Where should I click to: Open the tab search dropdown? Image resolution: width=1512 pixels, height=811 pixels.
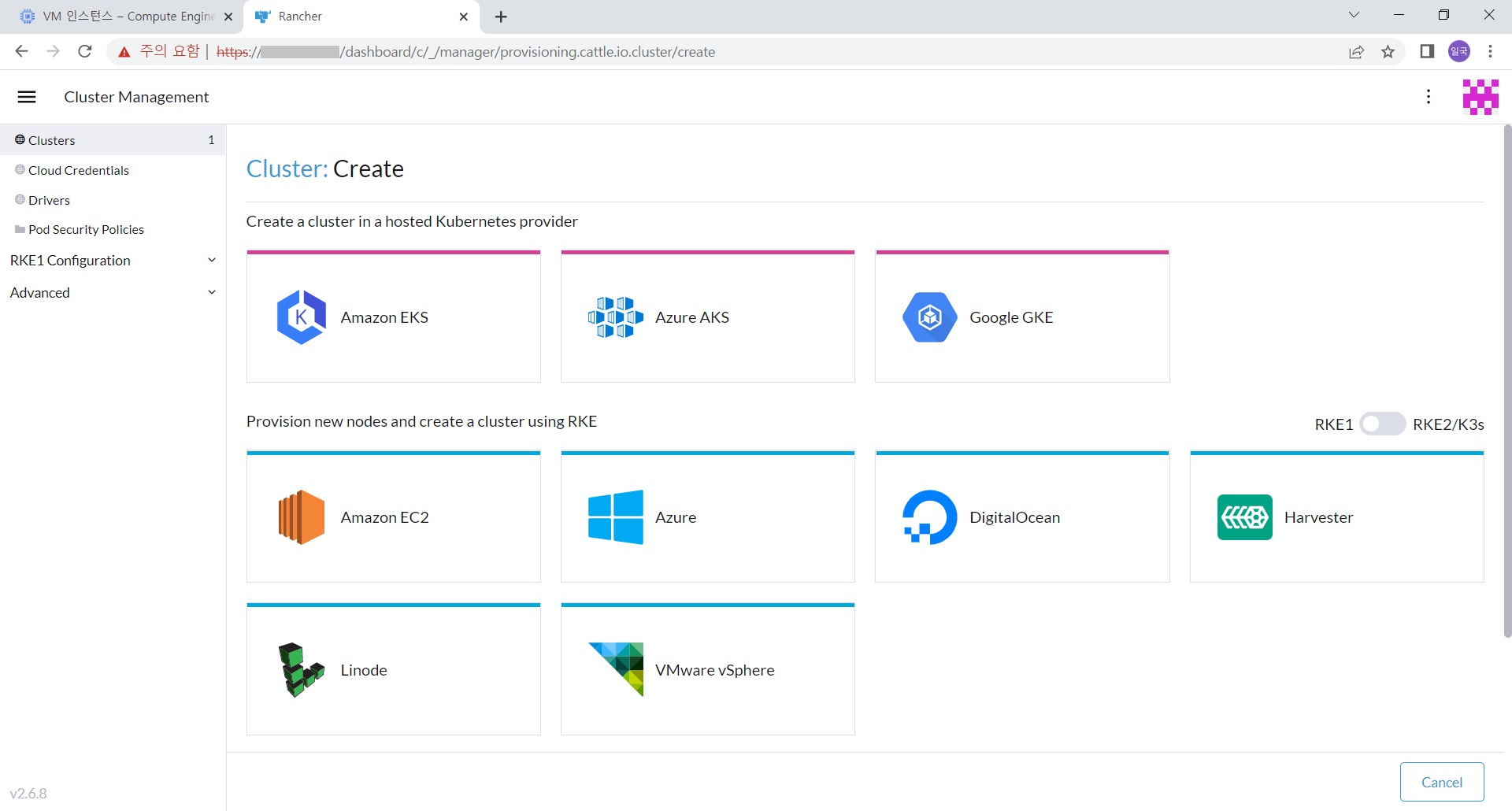pos(1354,15)
